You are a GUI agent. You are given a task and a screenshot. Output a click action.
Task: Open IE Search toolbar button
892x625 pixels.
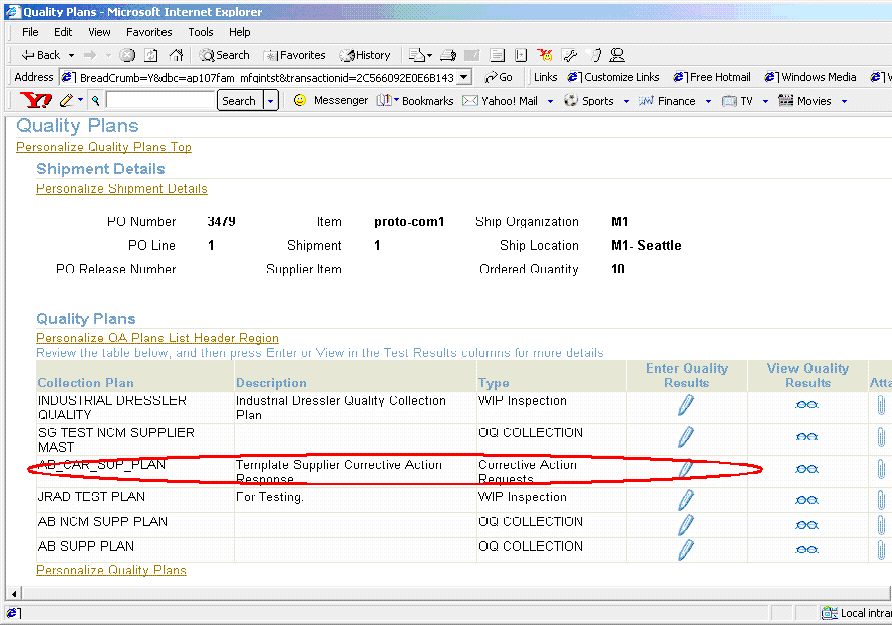point(225,55)
